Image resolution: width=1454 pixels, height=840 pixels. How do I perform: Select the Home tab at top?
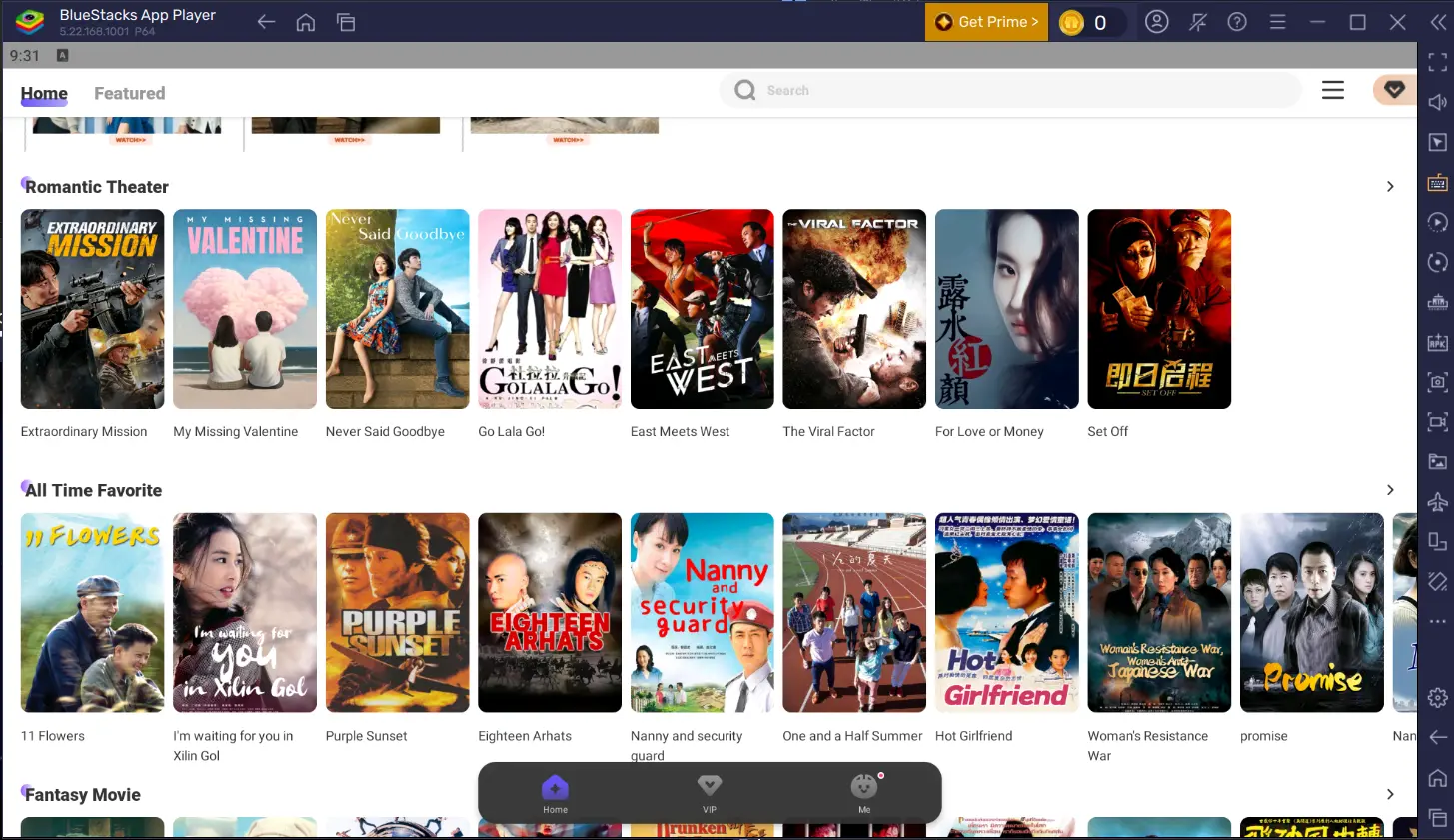click(44, 93)
